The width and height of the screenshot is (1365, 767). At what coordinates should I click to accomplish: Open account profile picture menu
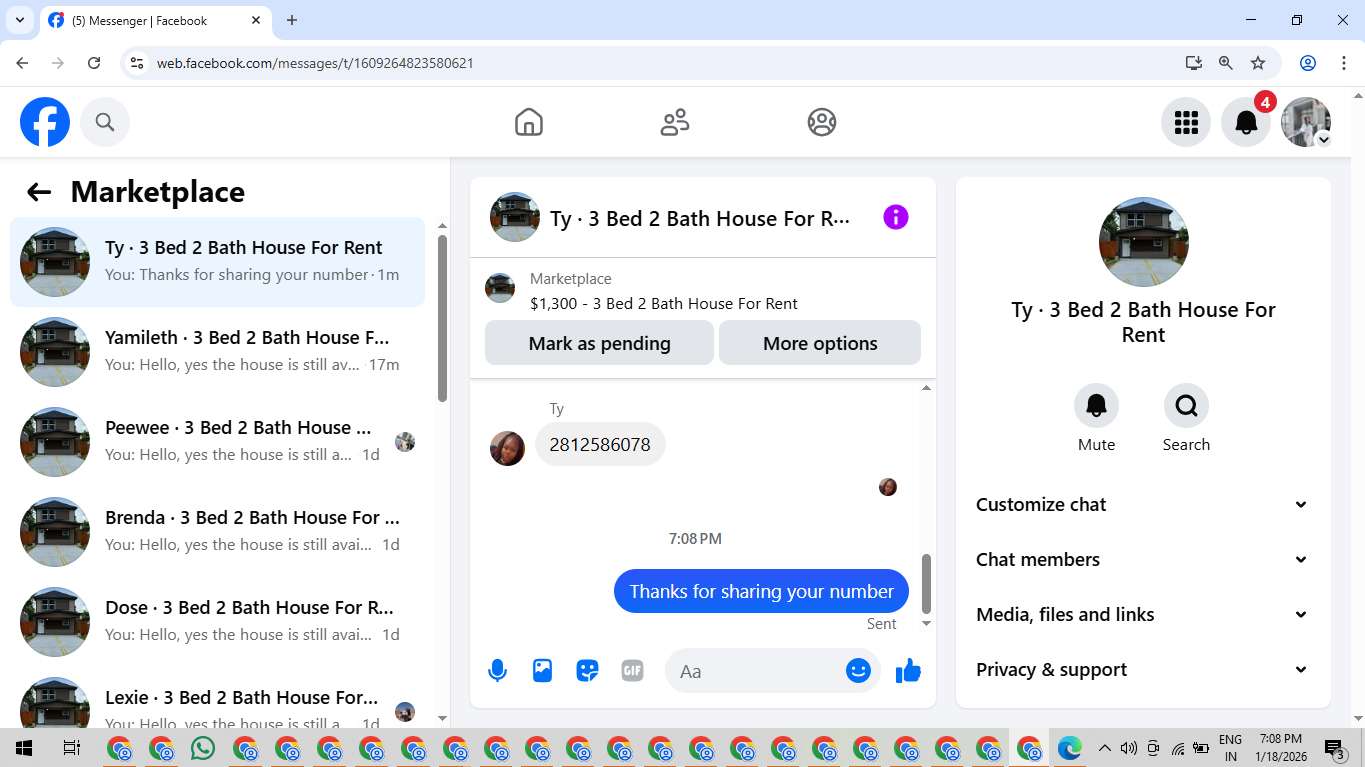coord(1306,122)
